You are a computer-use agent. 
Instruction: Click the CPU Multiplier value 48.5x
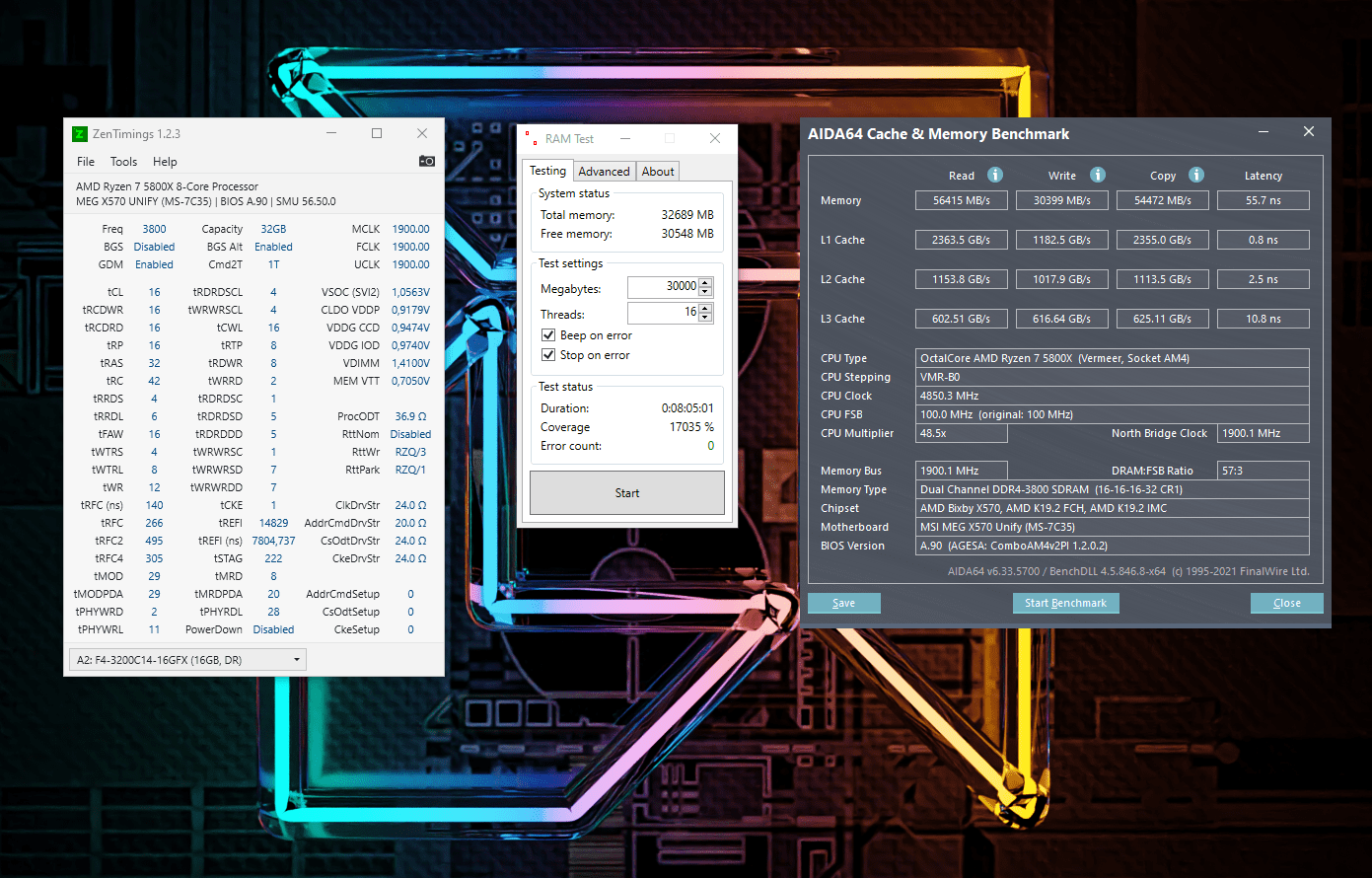[x=962, y=433]
